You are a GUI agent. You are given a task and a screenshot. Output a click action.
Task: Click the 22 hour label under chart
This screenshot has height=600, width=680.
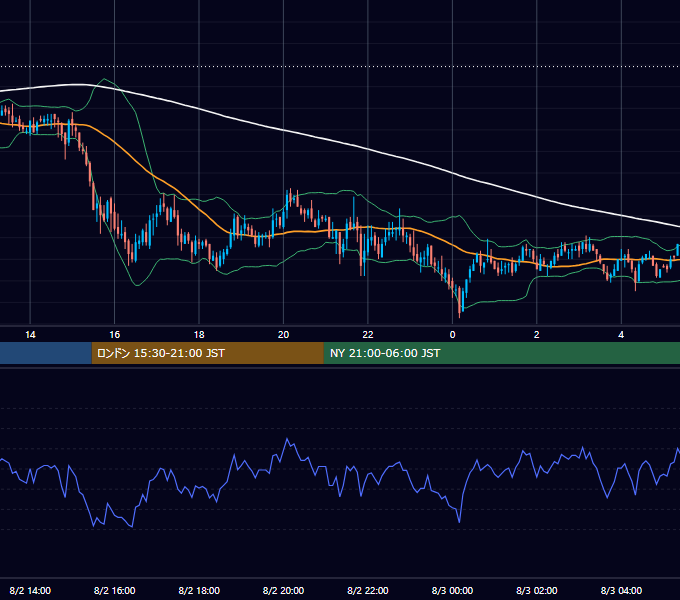[x=368, y=335]
